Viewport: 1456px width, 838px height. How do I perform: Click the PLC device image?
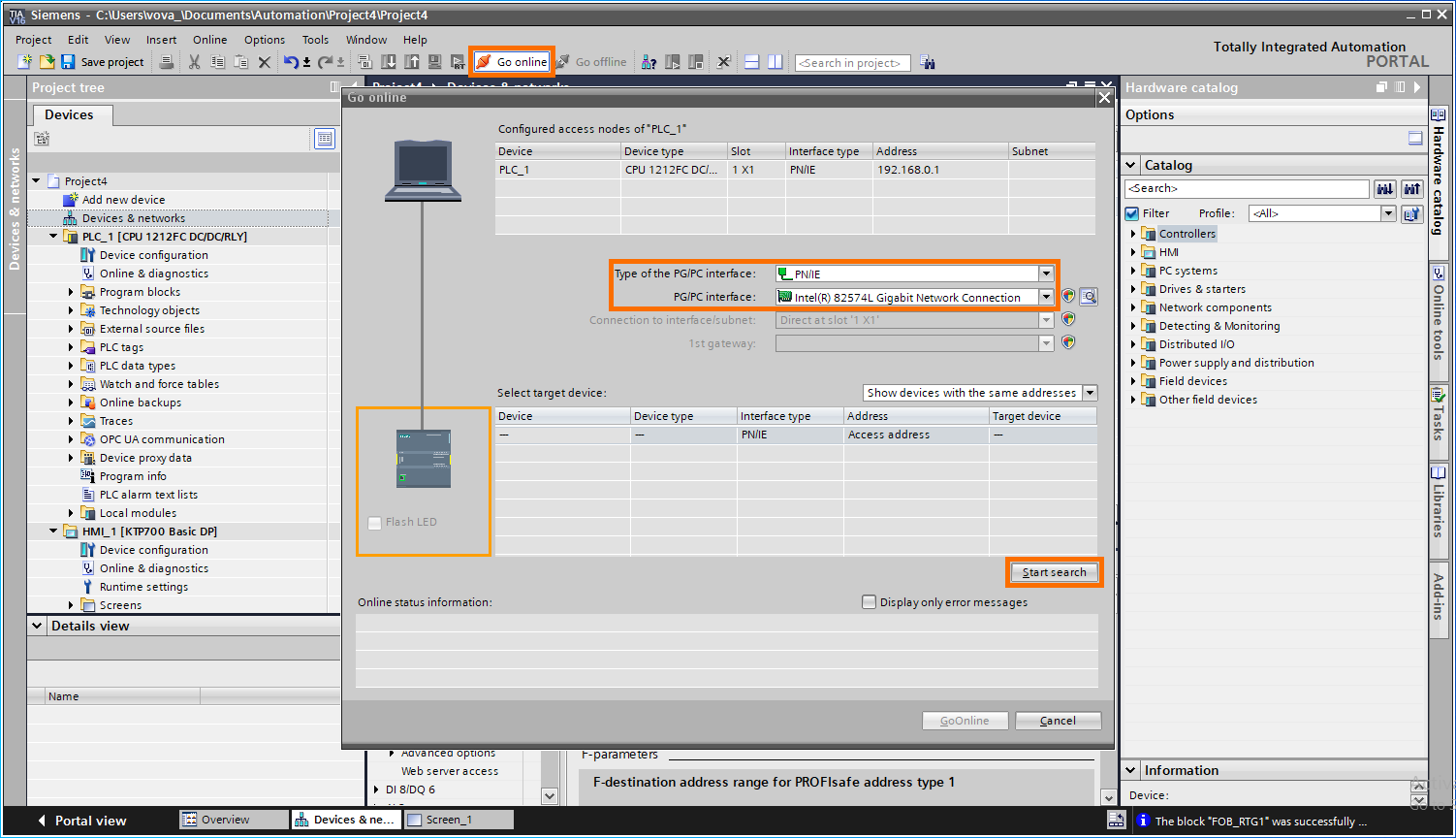[424, 458]
